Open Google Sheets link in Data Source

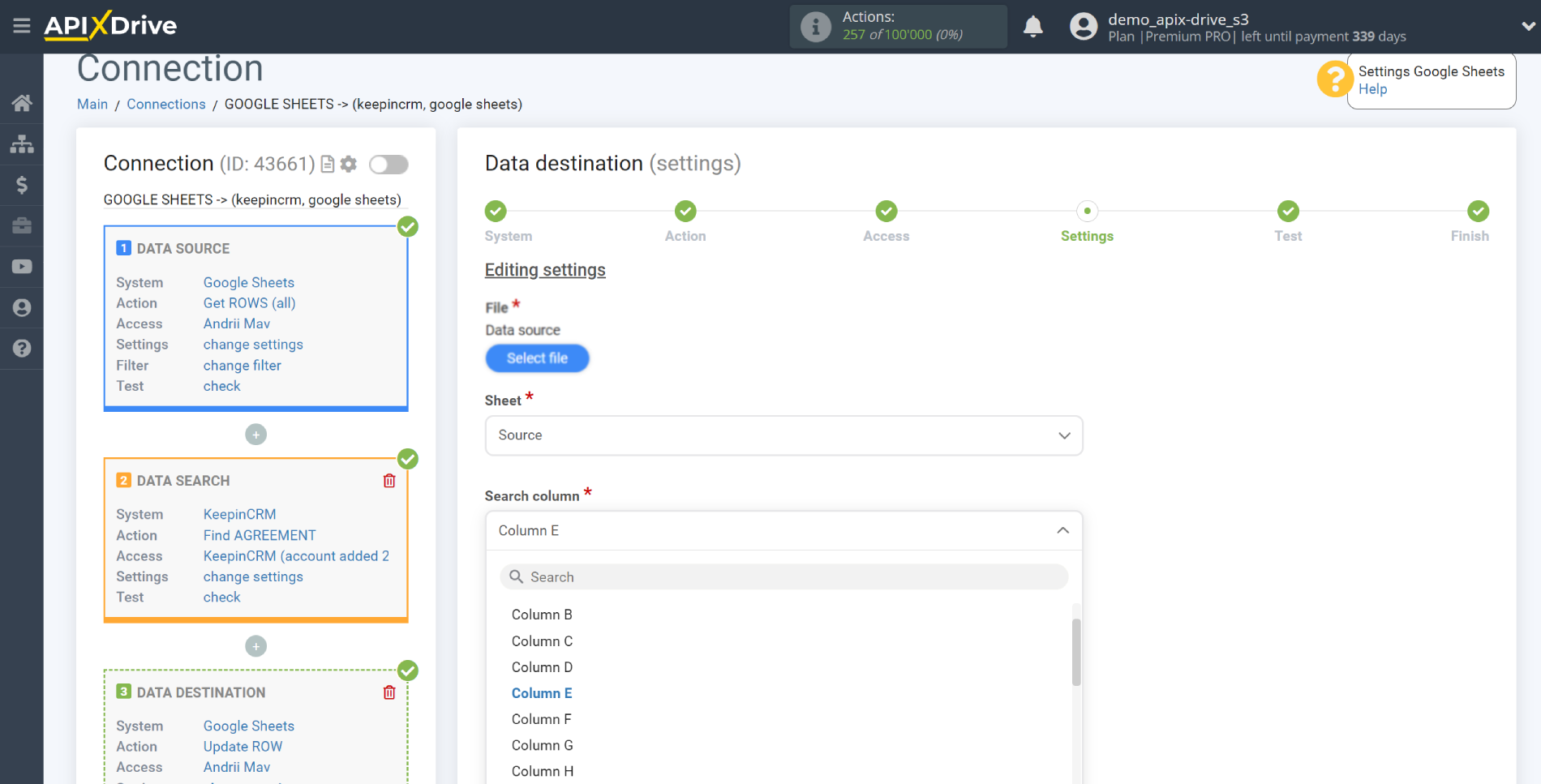[248, 282]
